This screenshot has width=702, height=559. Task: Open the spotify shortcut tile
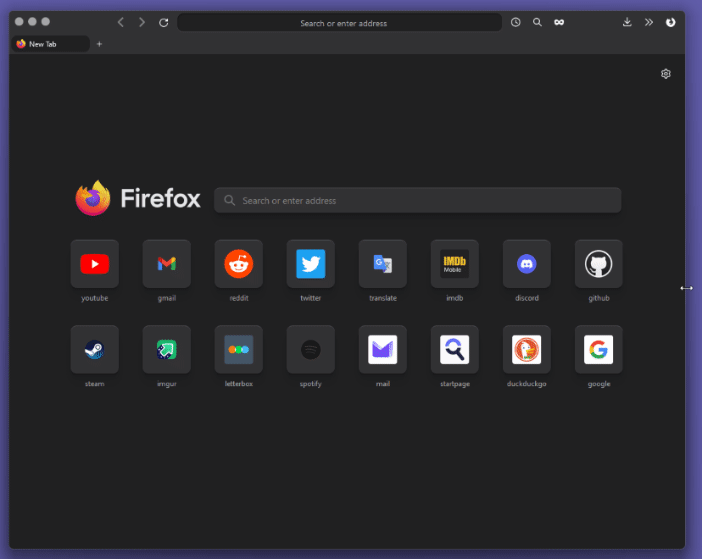click(x=311, y=350)
